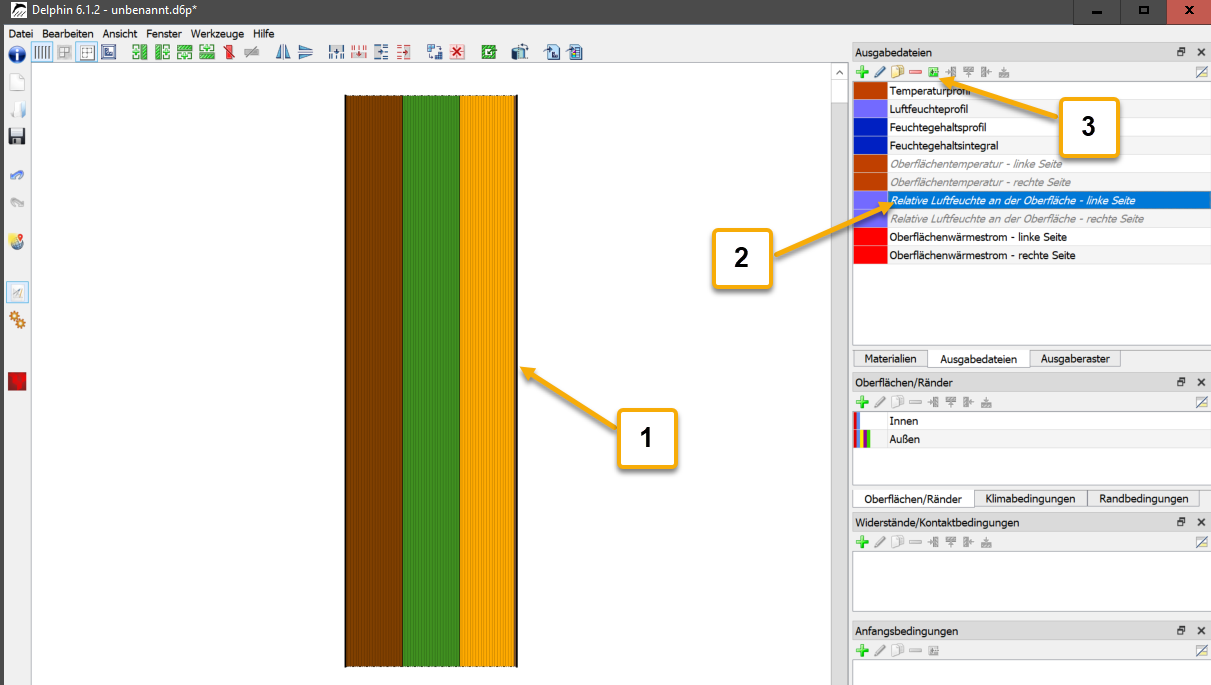Screen dimensions: 1211x685
Task: Click the blue assign selection icon with dotted square
Action: tap(435, 52)
